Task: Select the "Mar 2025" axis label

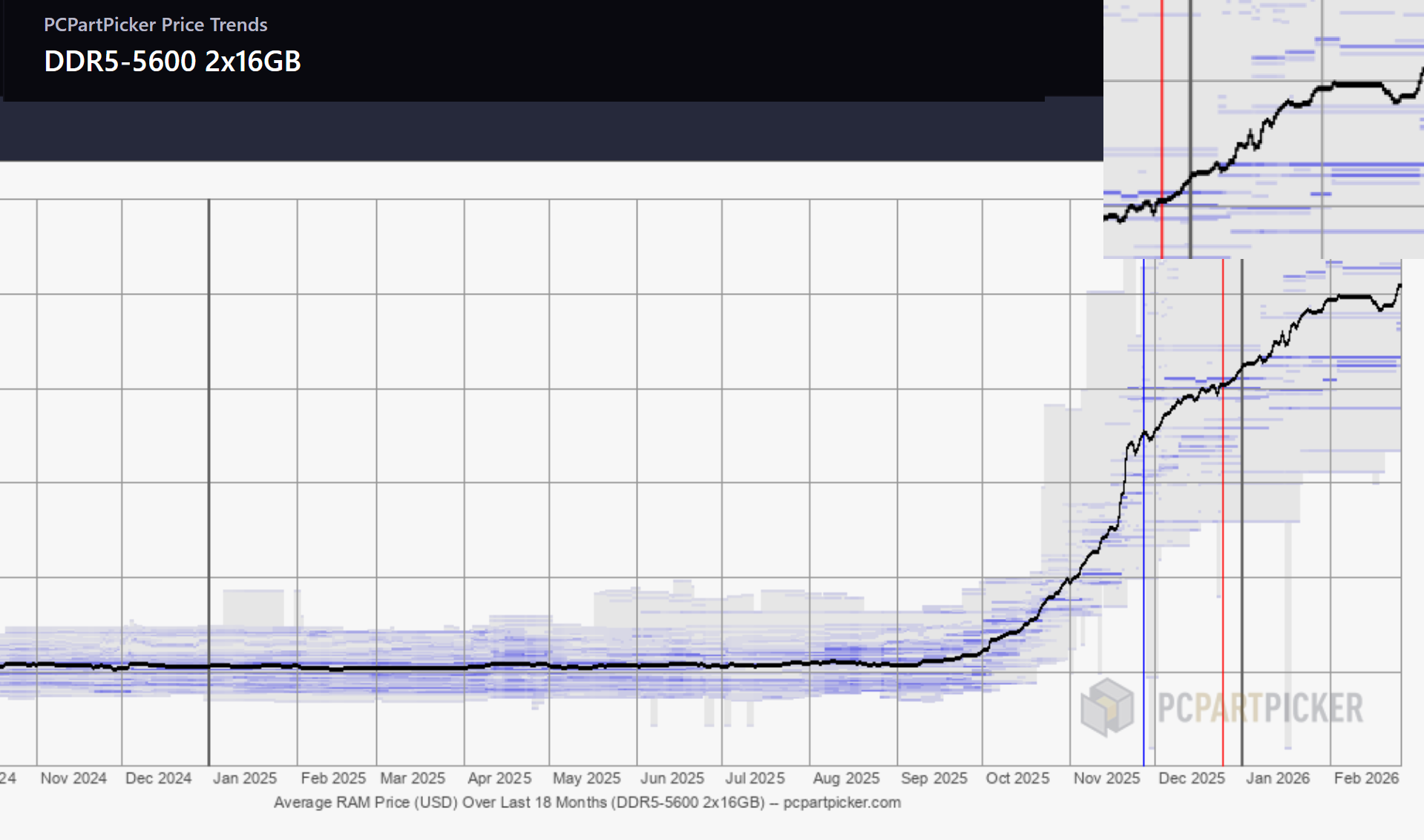Action: [413, 778]
